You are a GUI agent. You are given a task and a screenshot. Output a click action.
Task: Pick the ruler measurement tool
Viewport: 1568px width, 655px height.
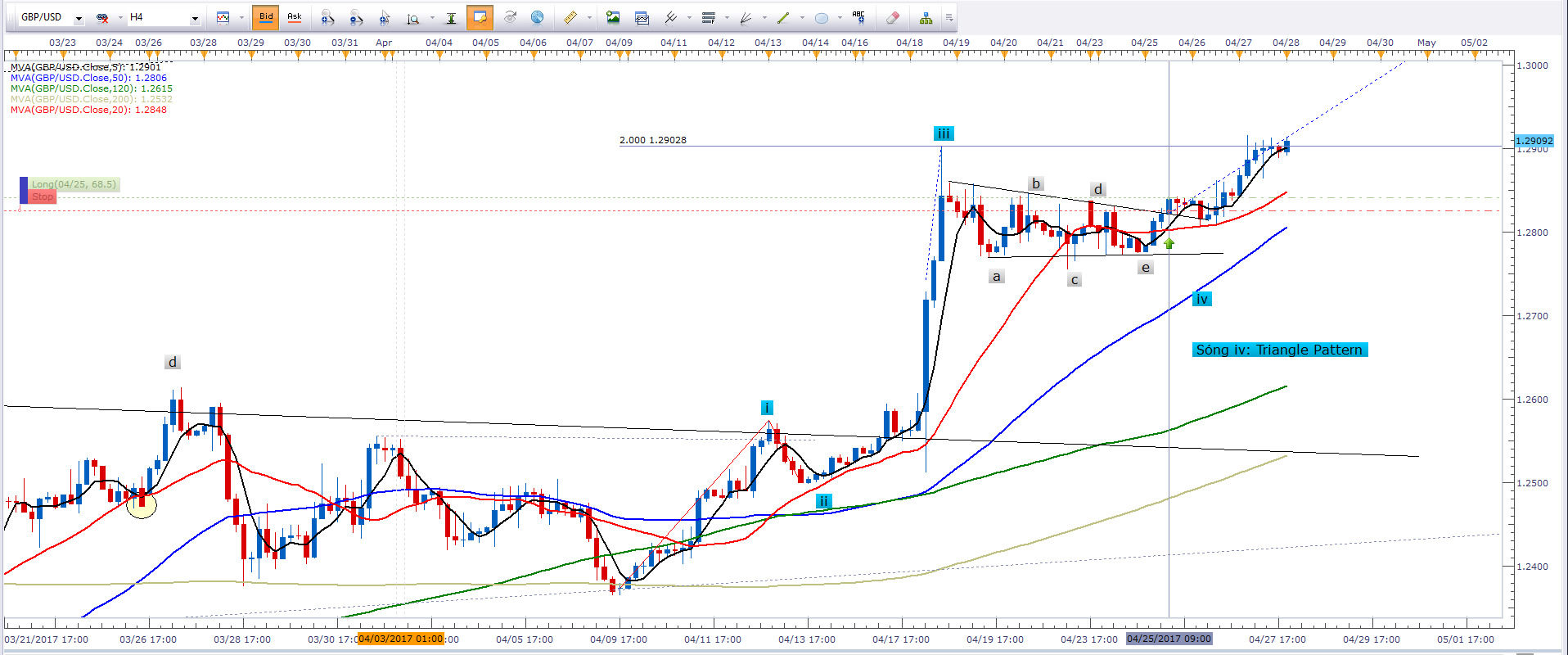click(570, 17)
